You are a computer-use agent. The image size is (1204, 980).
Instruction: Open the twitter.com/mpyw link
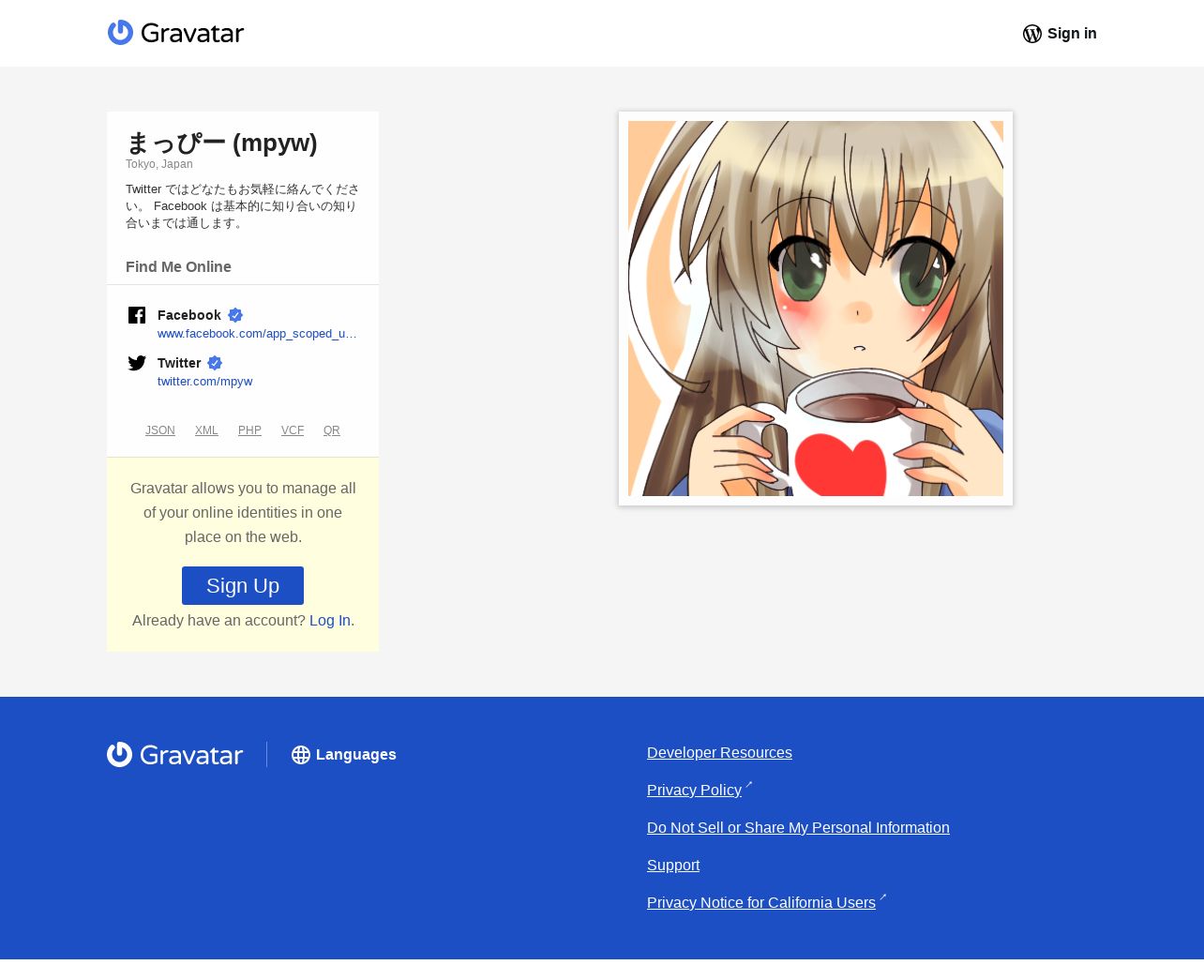[x=204, y=382]
